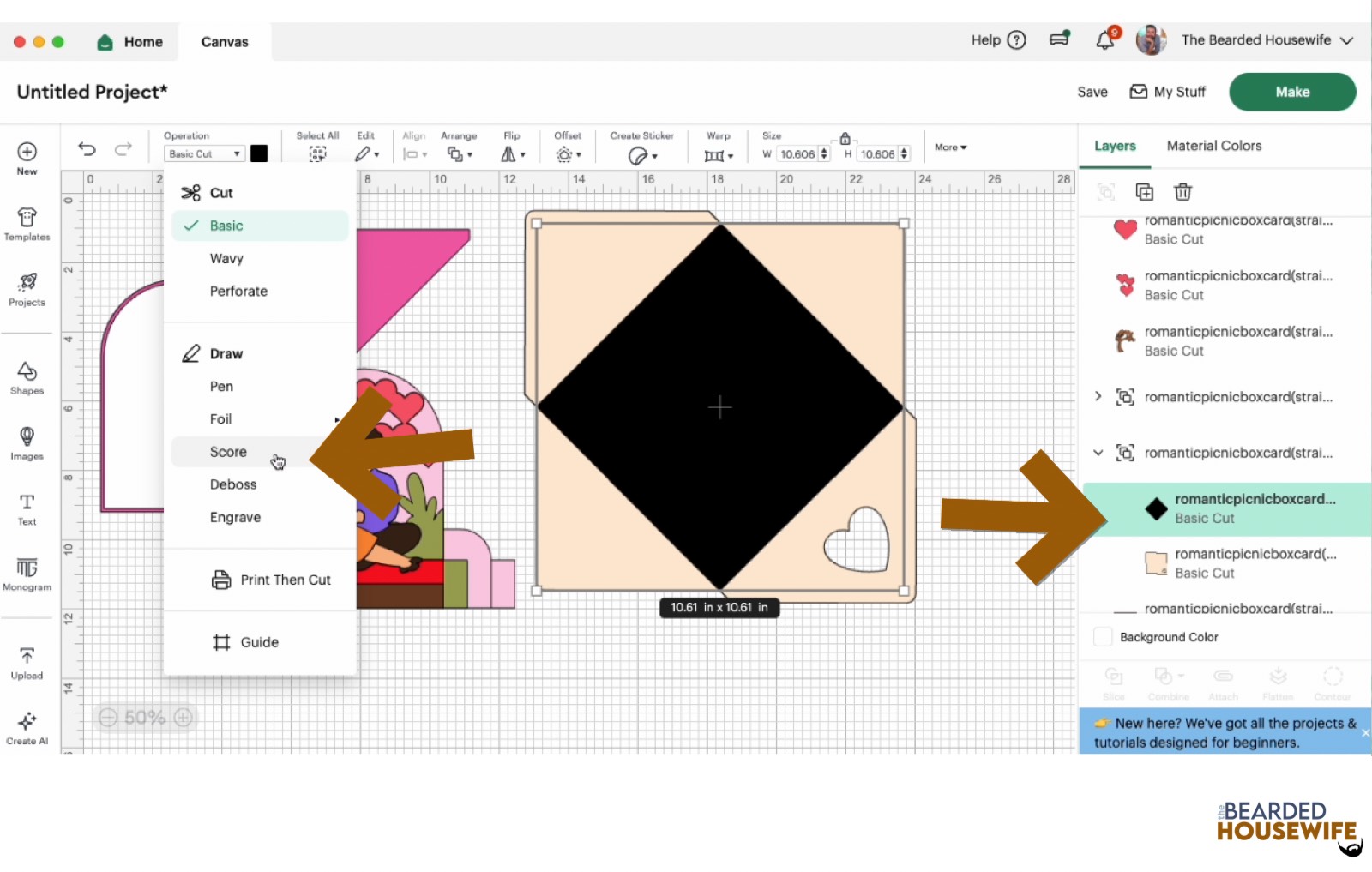Open the Monogram tool
1372x872 pixels.
(27, 574)
